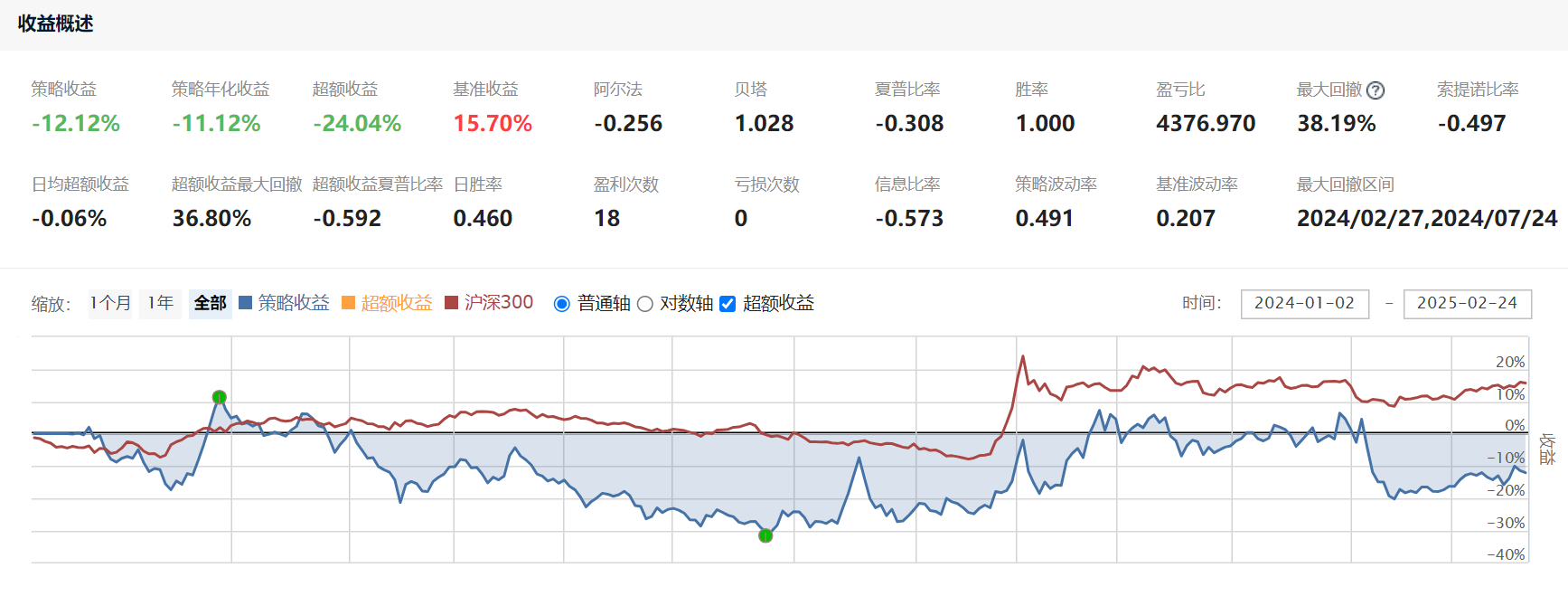Click the help icon beside 最大回撤
The image size is (1568, 596).
[x=1375, y=90]
